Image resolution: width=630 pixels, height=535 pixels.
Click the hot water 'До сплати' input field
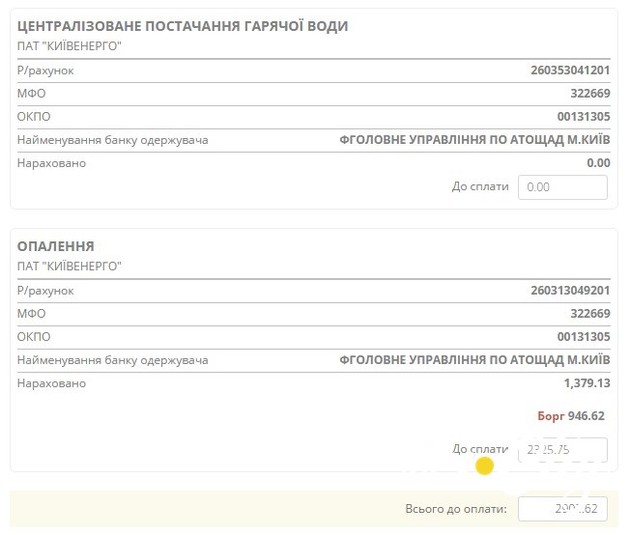tap(562, 187)
